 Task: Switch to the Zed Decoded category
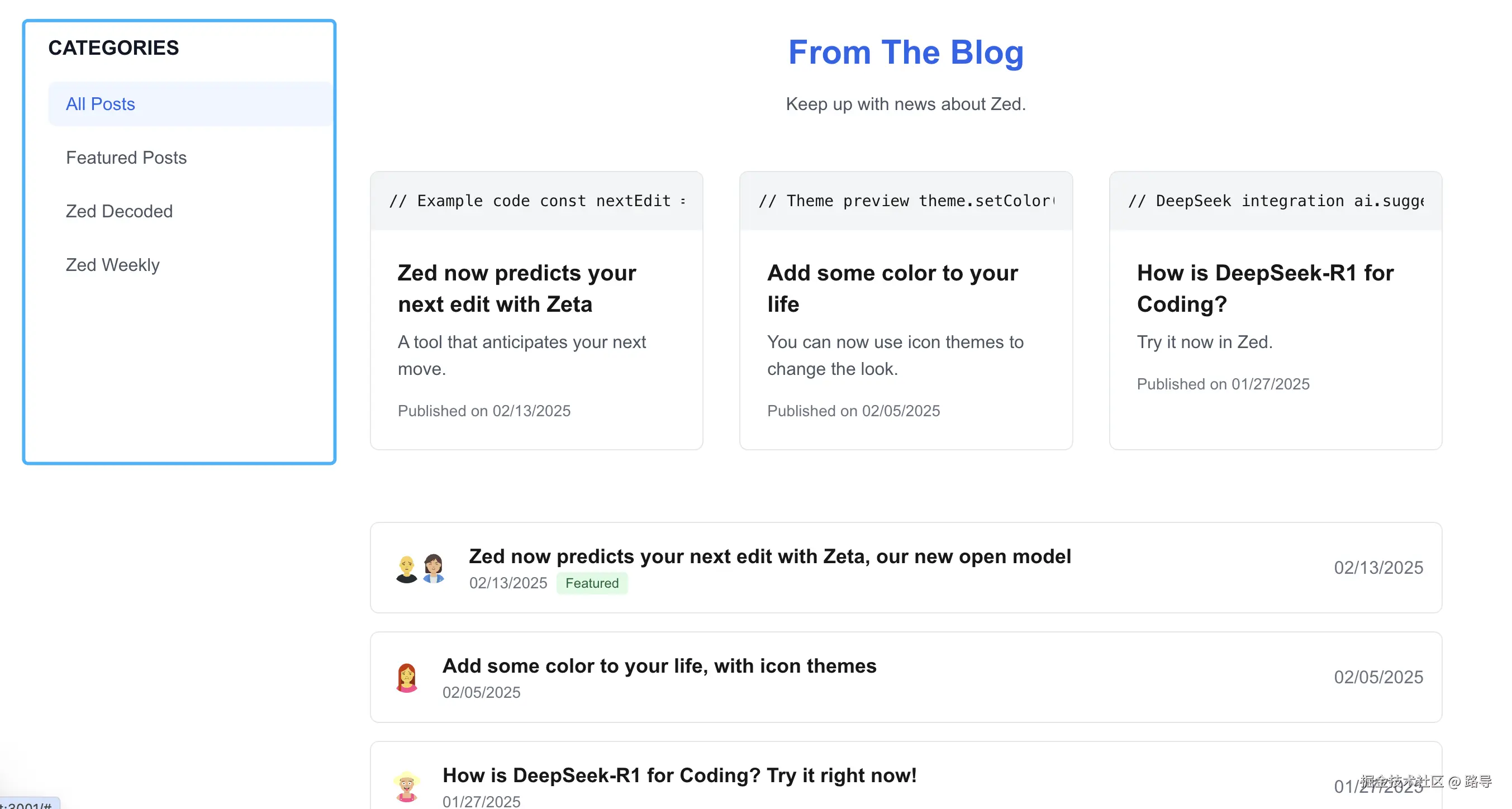[x=119, y=211]
